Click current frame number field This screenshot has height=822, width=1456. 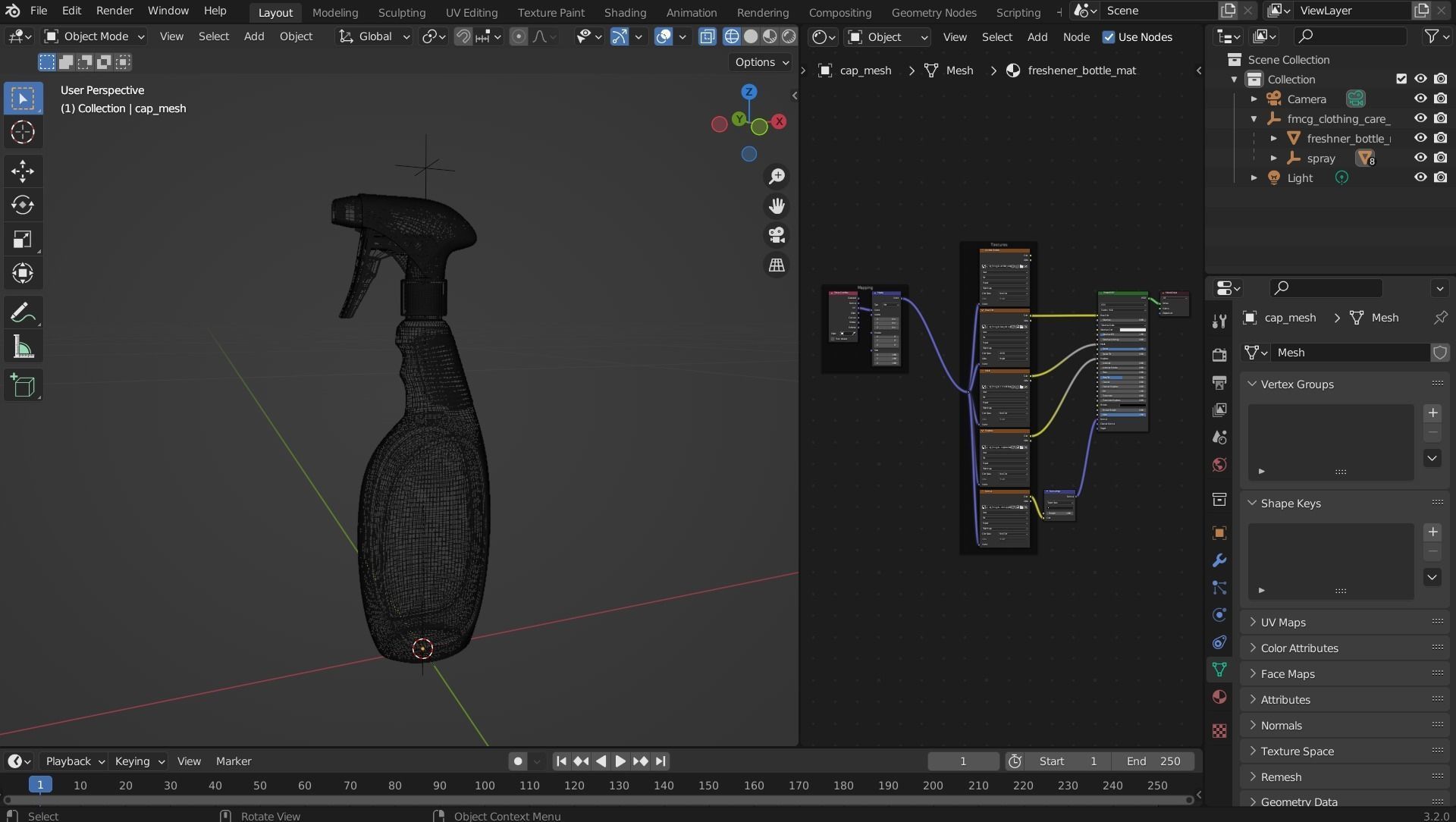click(x=963, y=761)
